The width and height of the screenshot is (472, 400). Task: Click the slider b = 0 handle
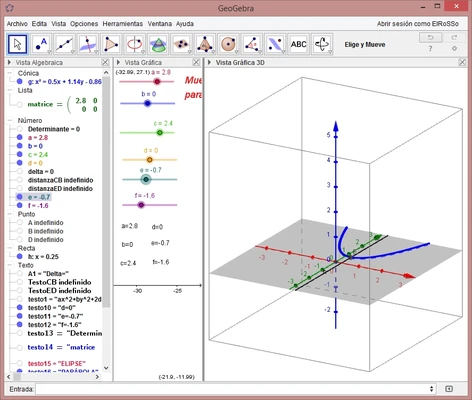coord(147,103)
